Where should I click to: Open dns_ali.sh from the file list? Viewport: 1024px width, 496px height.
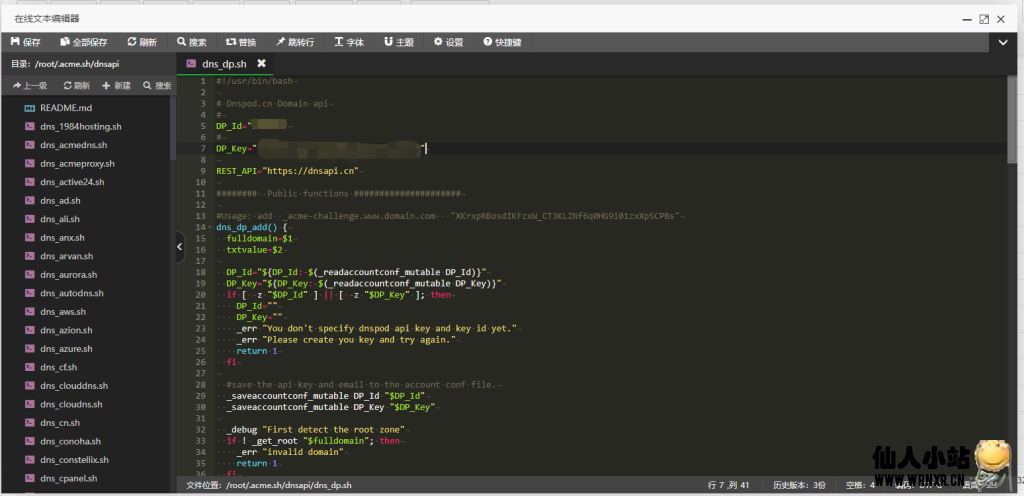click(60, 219)
